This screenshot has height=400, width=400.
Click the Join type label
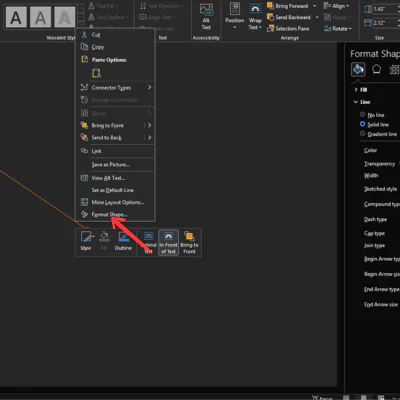374,246
